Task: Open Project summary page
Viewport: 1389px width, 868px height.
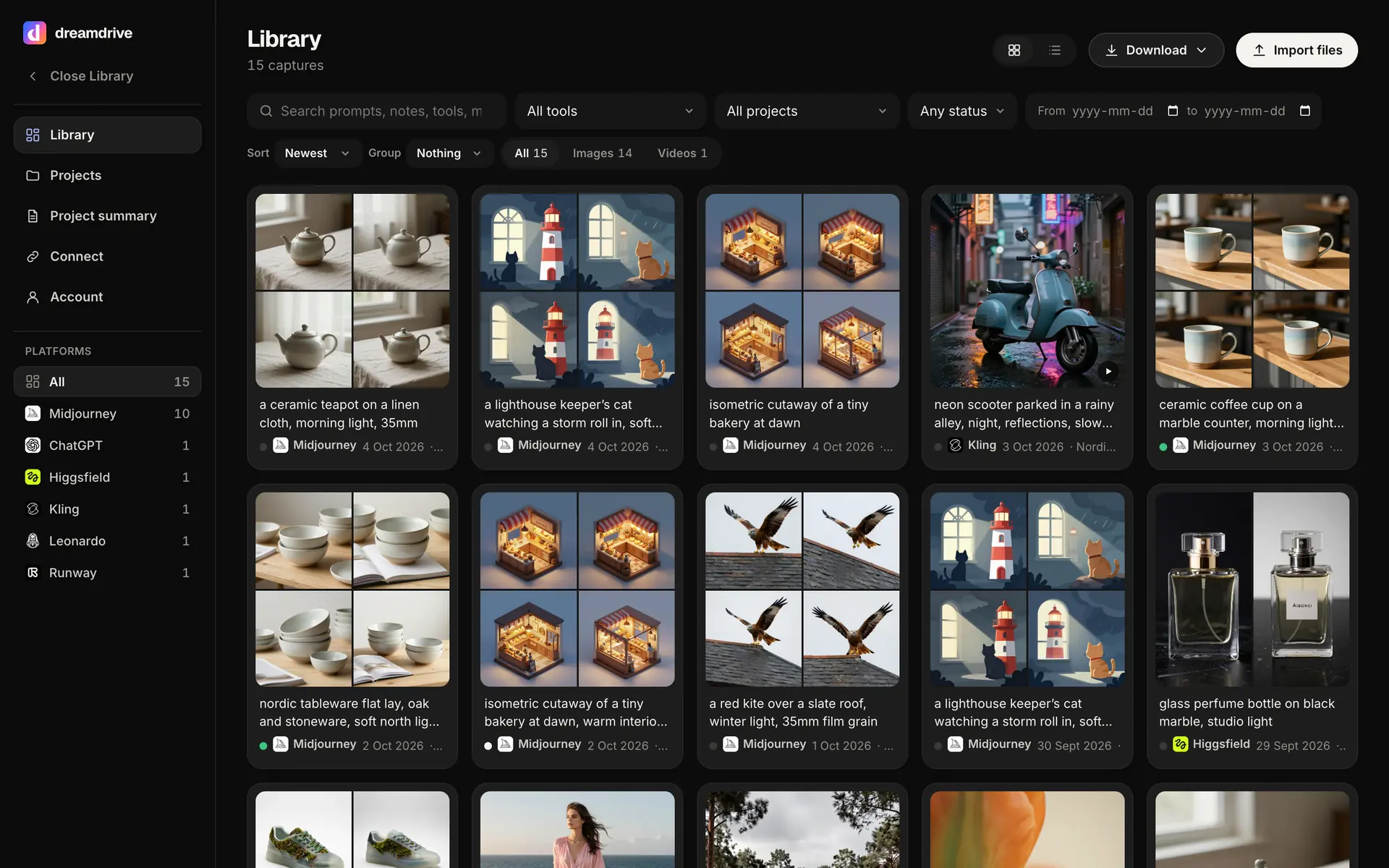Action: pyautogui.click(x=107, y=216)
